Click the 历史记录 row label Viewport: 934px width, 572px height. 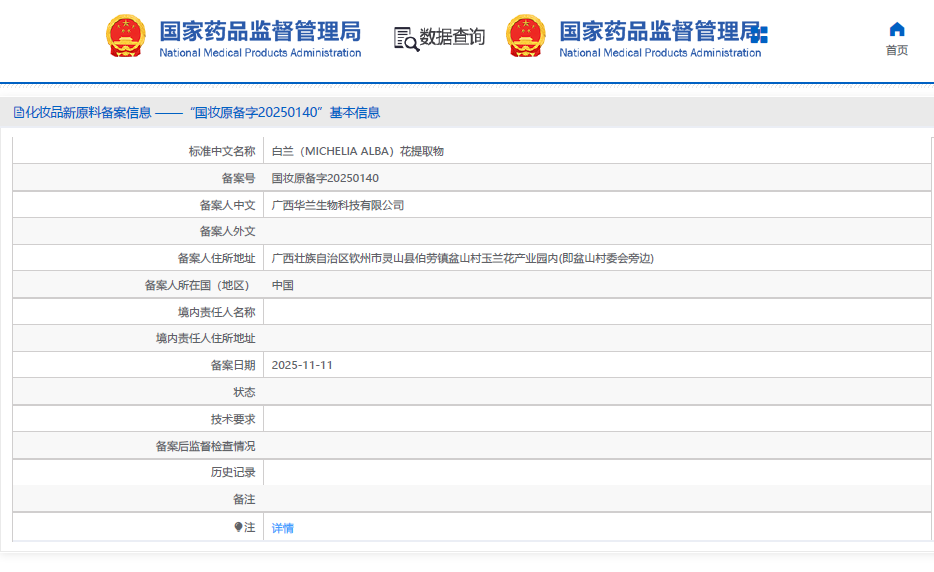tap(233, 472)
